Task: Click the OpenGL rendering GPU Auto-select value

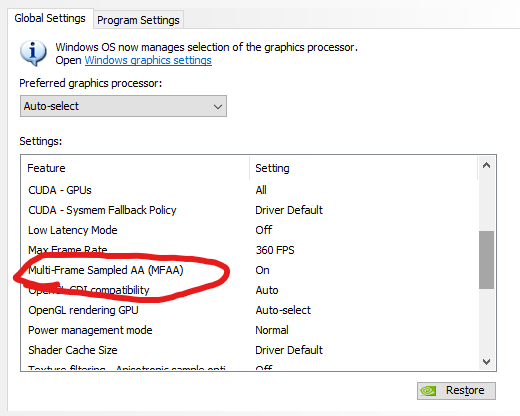Action: [283, 310]
